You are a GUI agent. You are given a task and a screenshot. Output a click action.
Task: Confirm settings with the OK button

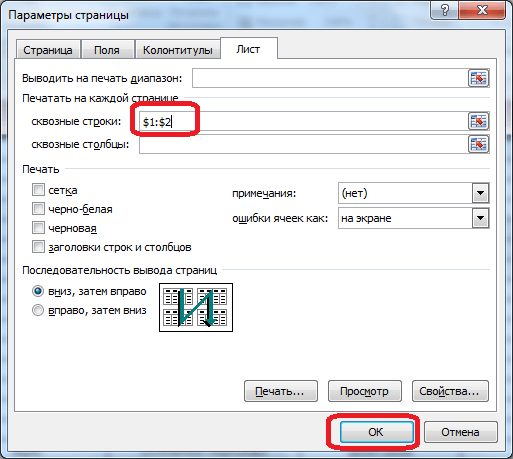coord(377,432)
